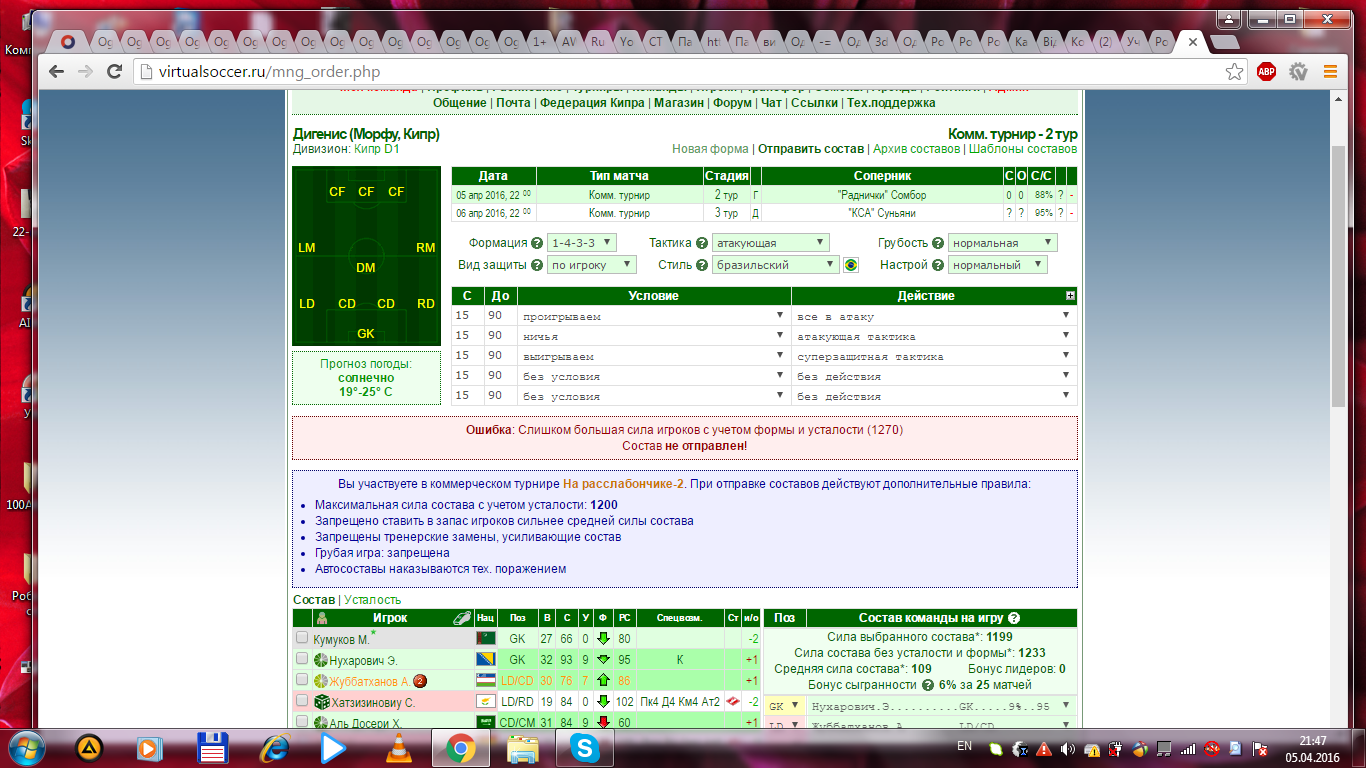Click the help icon next to Настрой
This screenshot has width=1366, height=768.
[x=938, y=265]
